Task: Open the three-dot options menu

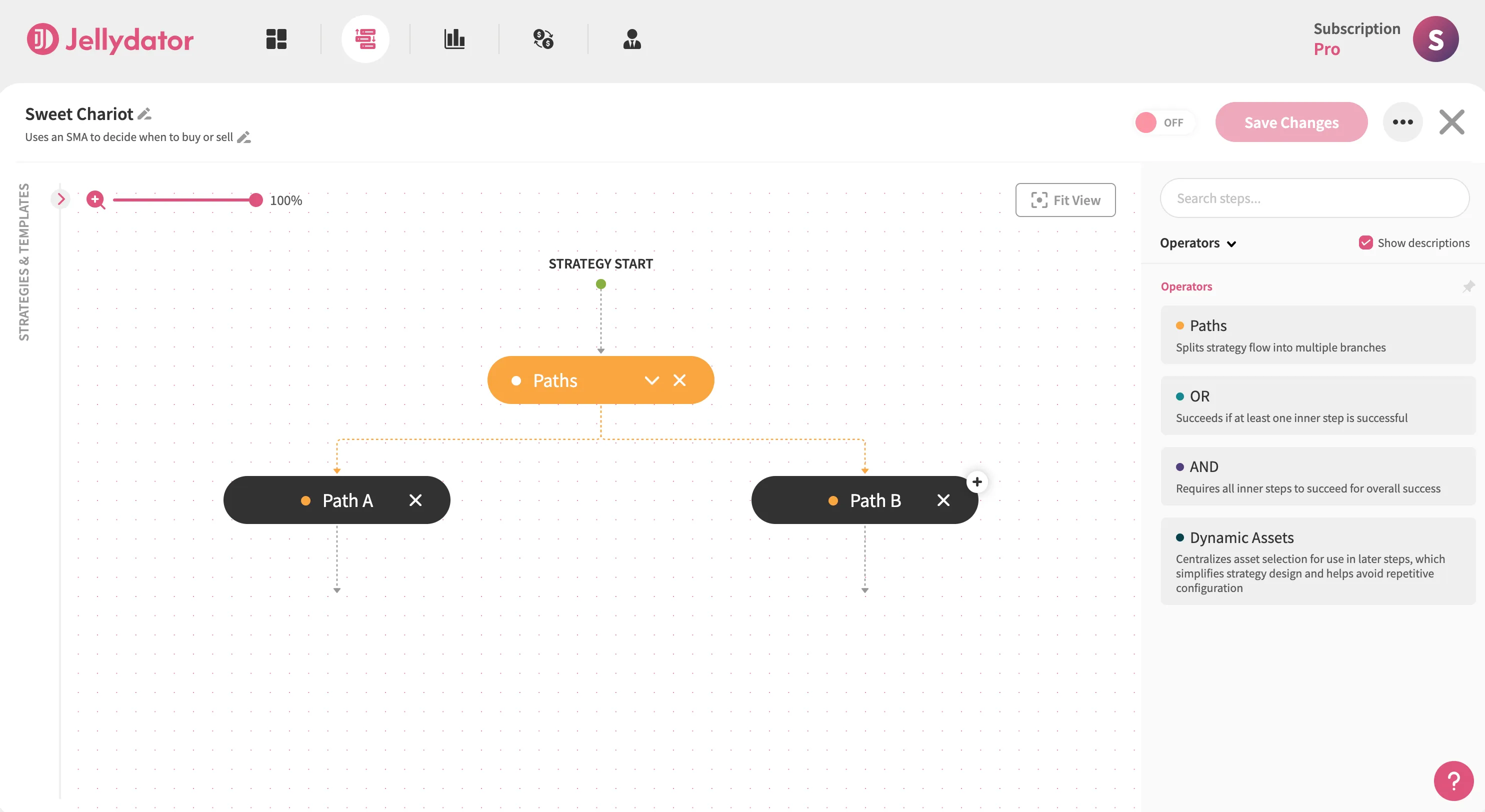Action: tap(1403, 121)
